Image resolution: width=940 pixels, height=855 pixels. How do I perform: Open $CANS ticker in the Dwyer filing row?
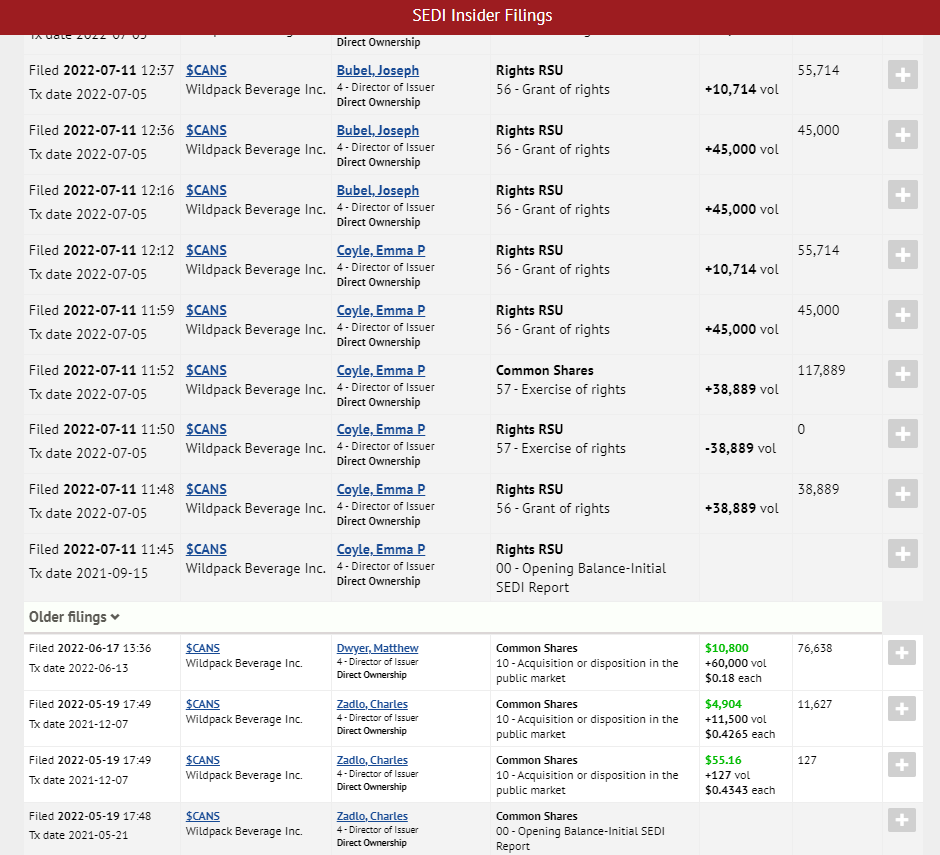(x=203, y=648)
